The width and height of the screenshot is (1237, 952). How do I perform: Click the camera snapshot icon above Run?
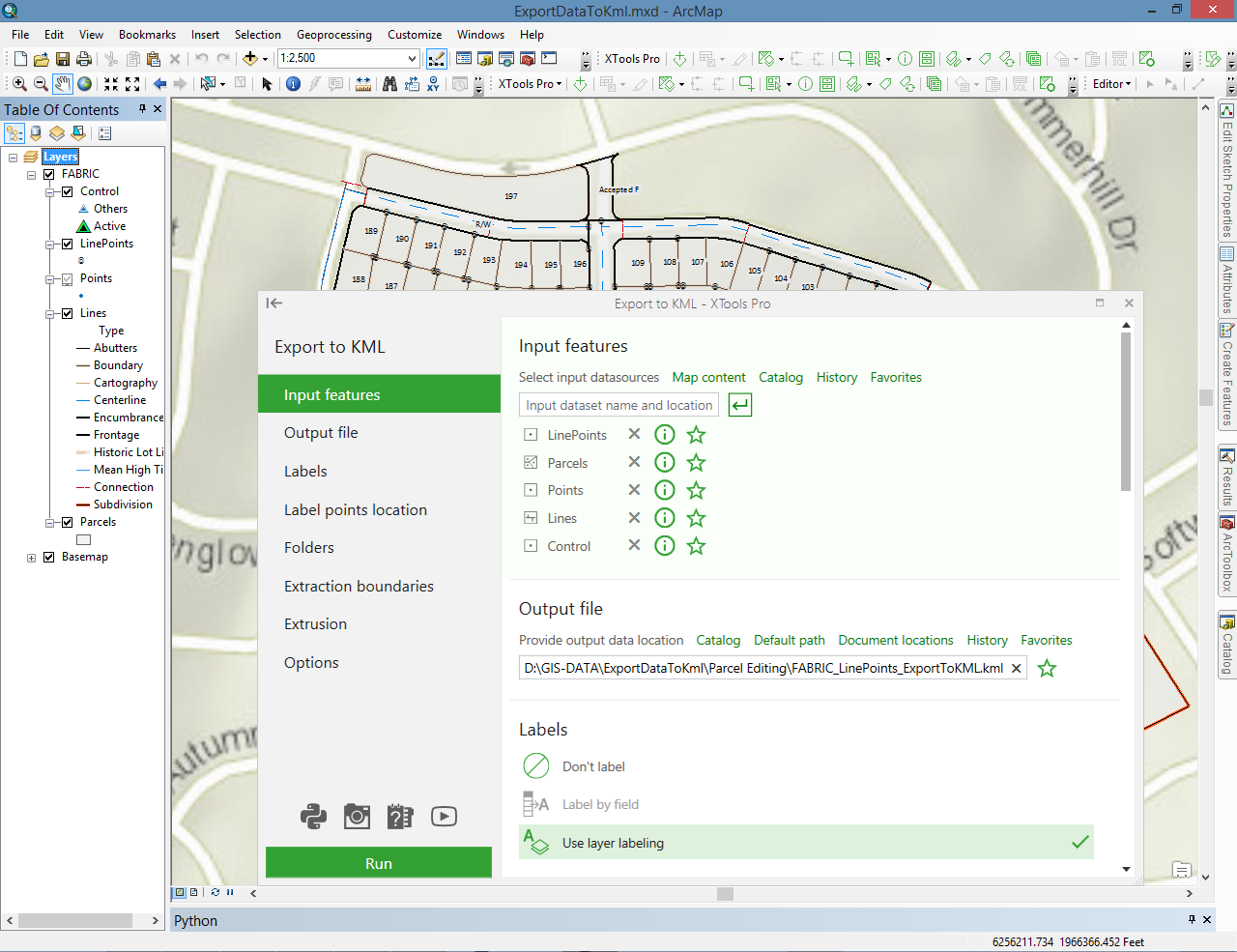tap(357, 817)
